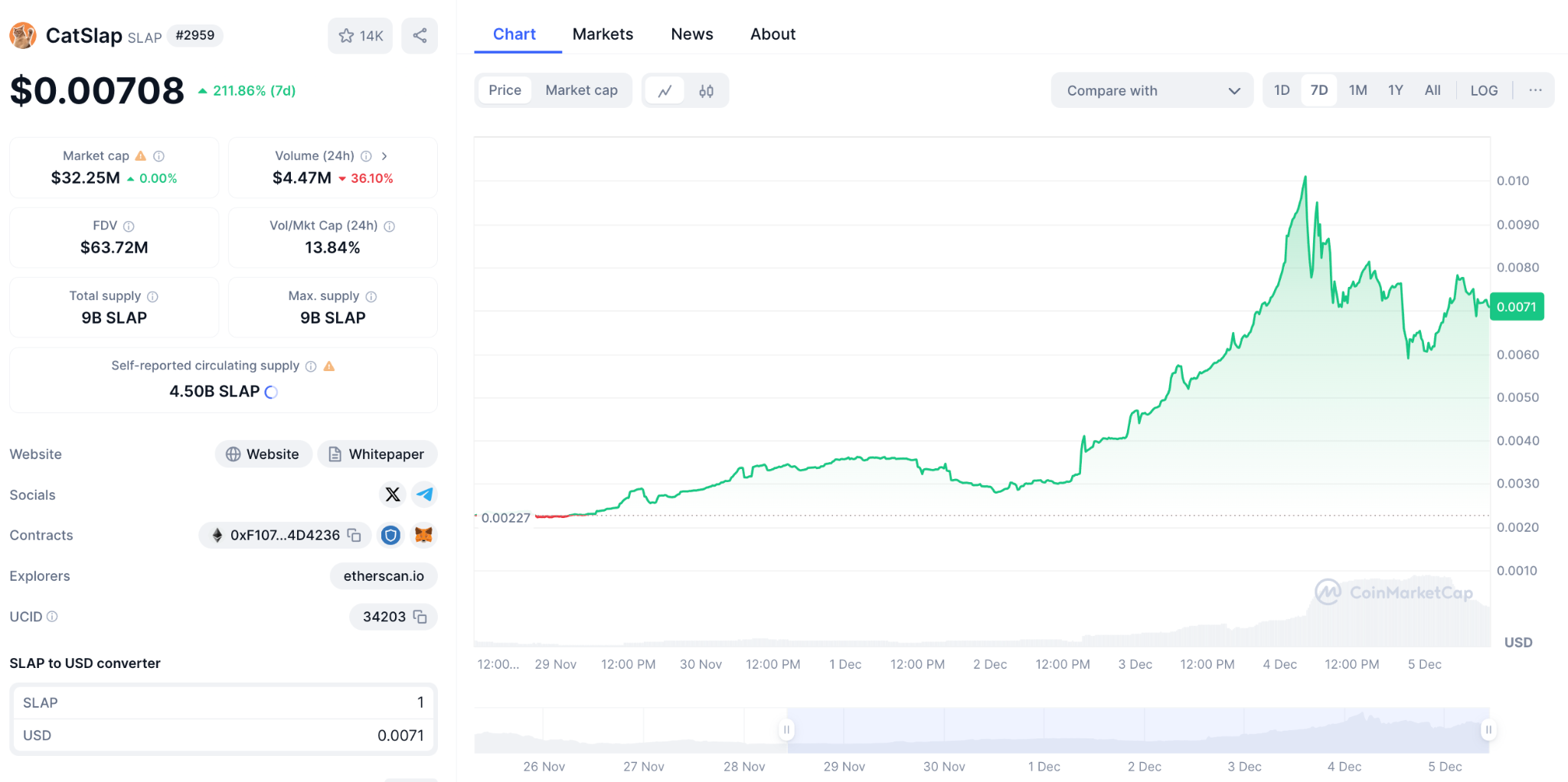
Task: Switch to the Markets tab
Action: pos(603,34)
